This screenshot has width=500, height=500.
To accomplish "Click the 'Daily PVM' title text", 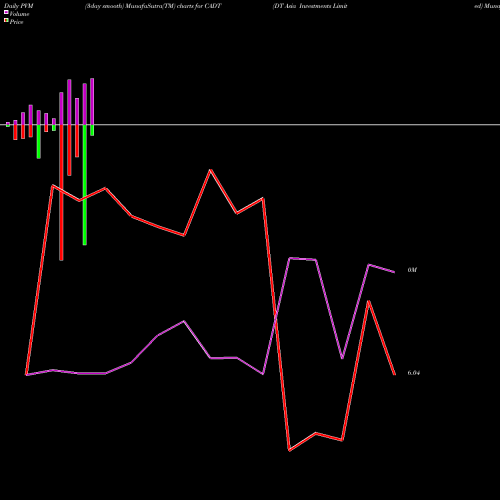I will 19,6.
